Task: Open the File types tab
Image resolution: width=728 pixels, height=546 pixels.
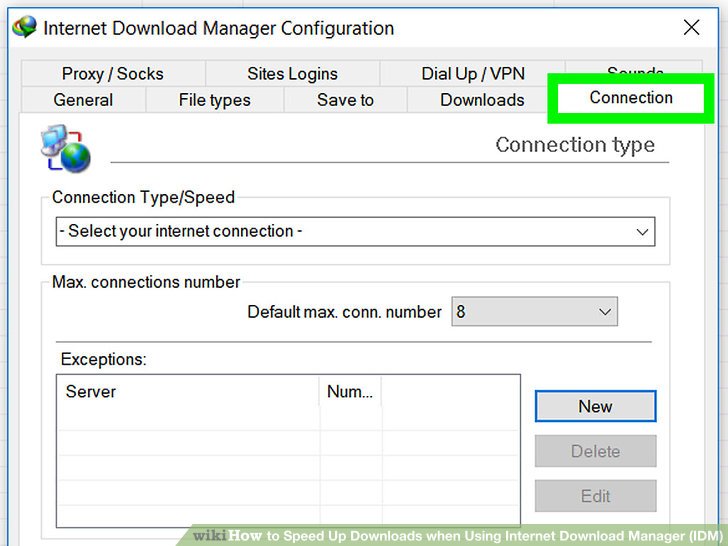Action: point(214,100)
